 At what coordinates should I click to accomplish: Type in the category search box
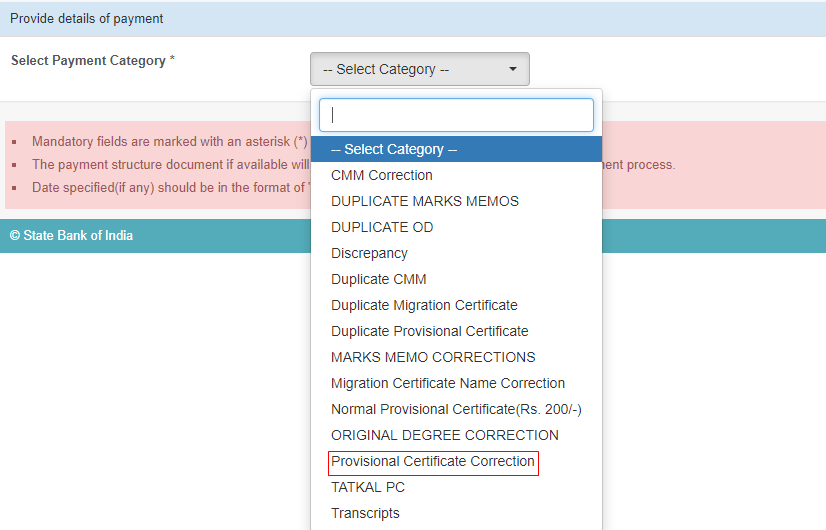[456, 115]
